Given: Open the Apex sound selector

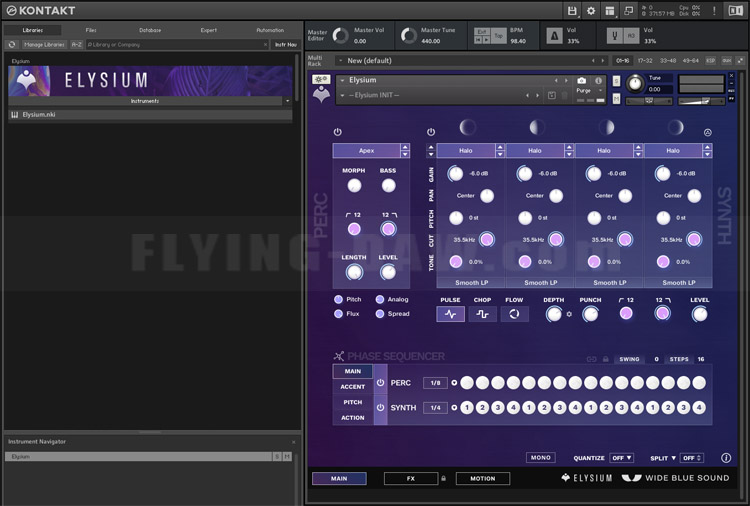Looking at the screenshot, I should [366, 151].
